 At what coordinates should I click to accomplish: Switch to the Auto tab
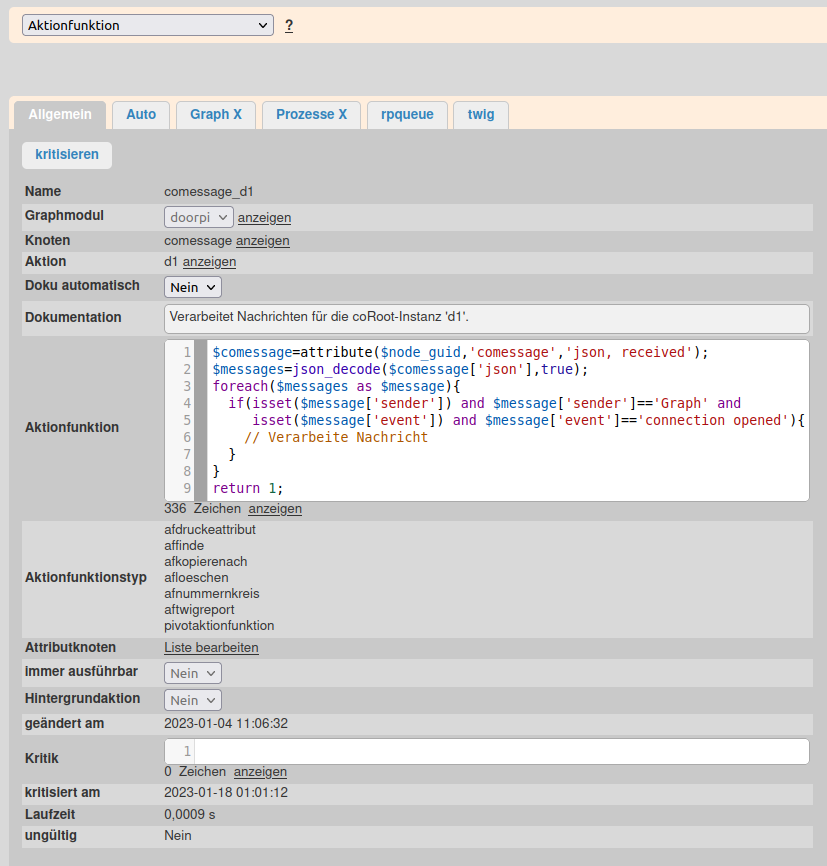(x=141, y=115)
